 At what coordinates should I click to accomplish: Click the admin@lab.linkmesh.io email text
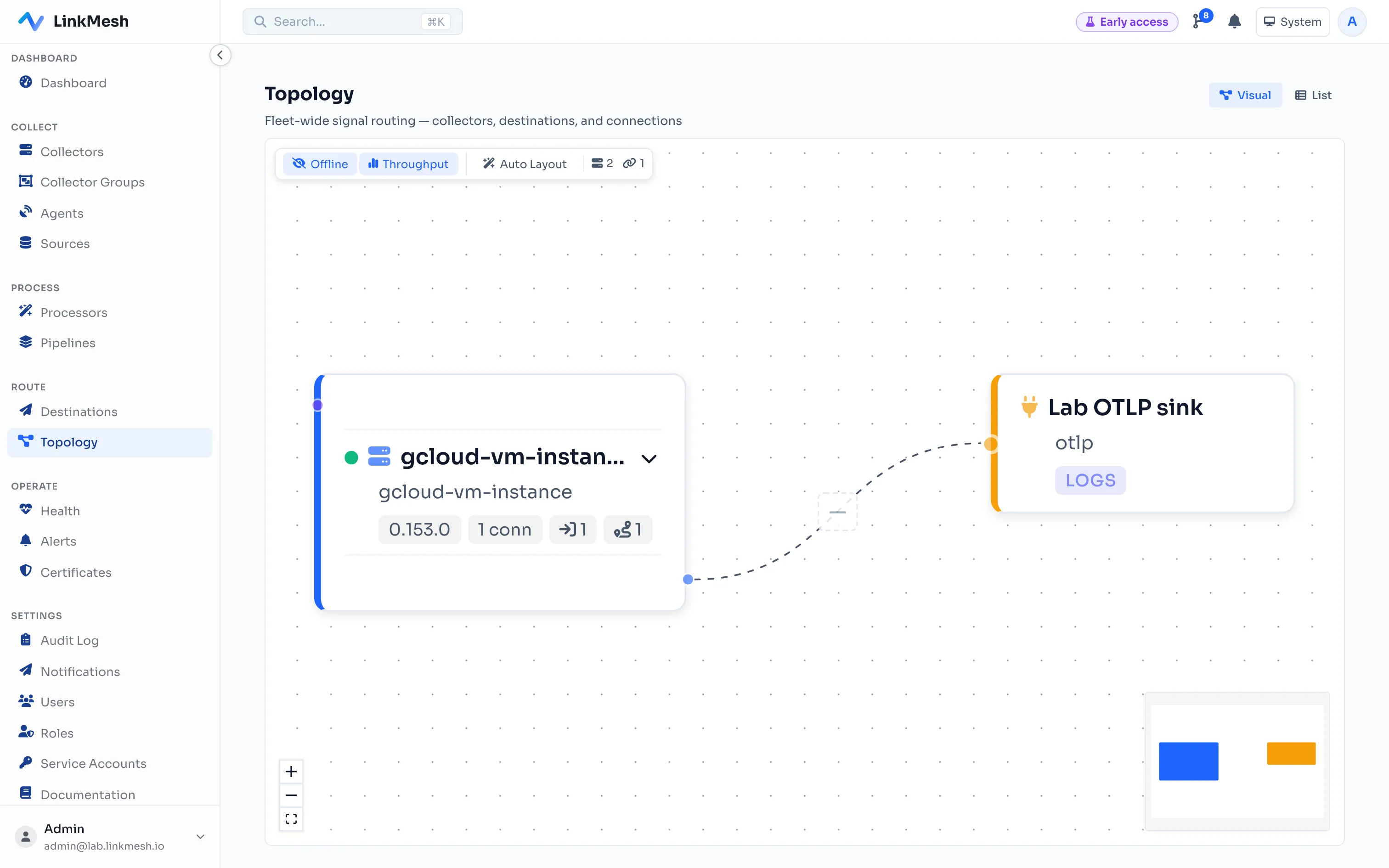tap(104, 845)
